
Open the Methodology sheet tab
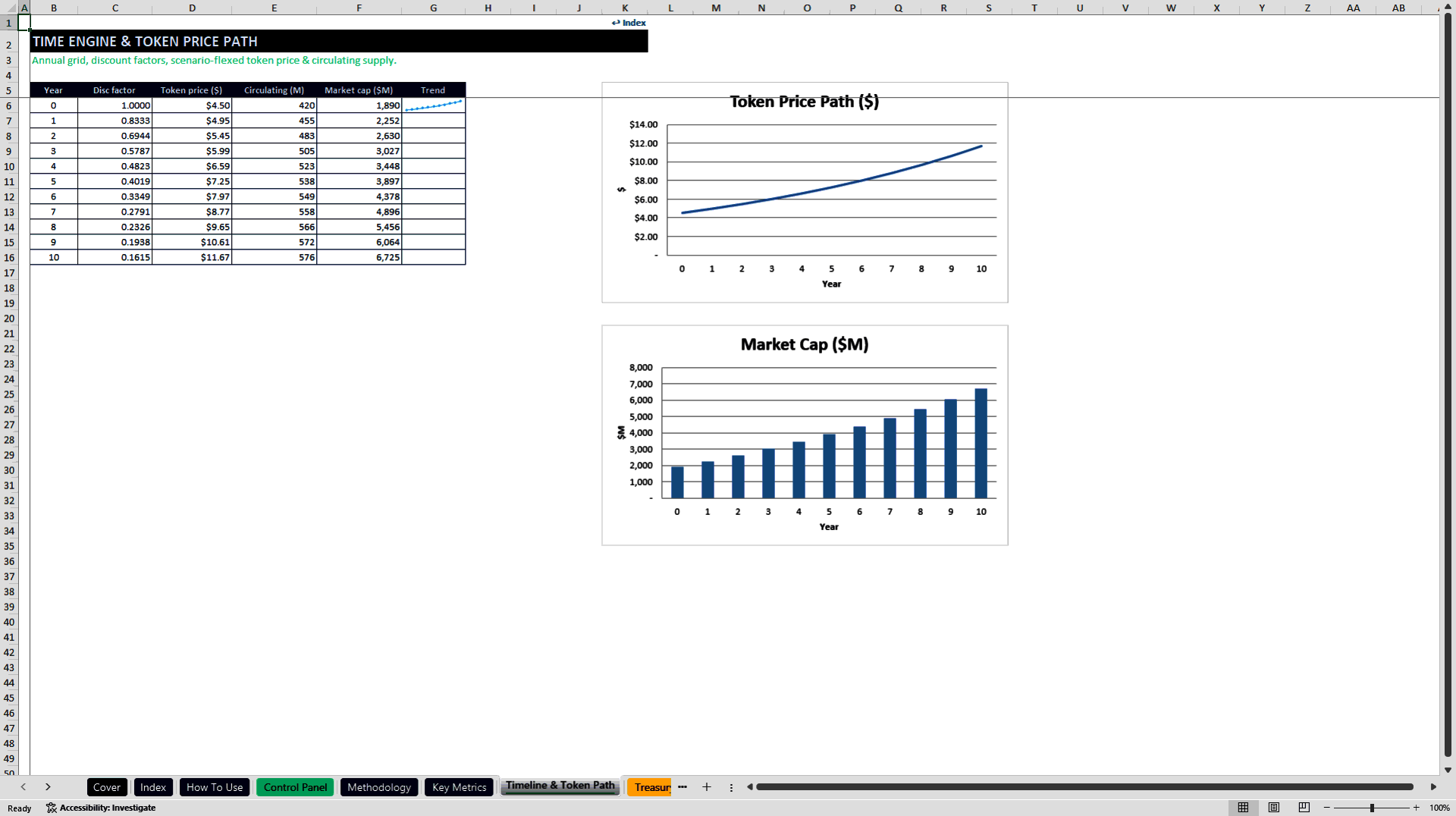[x=379, y=787]
